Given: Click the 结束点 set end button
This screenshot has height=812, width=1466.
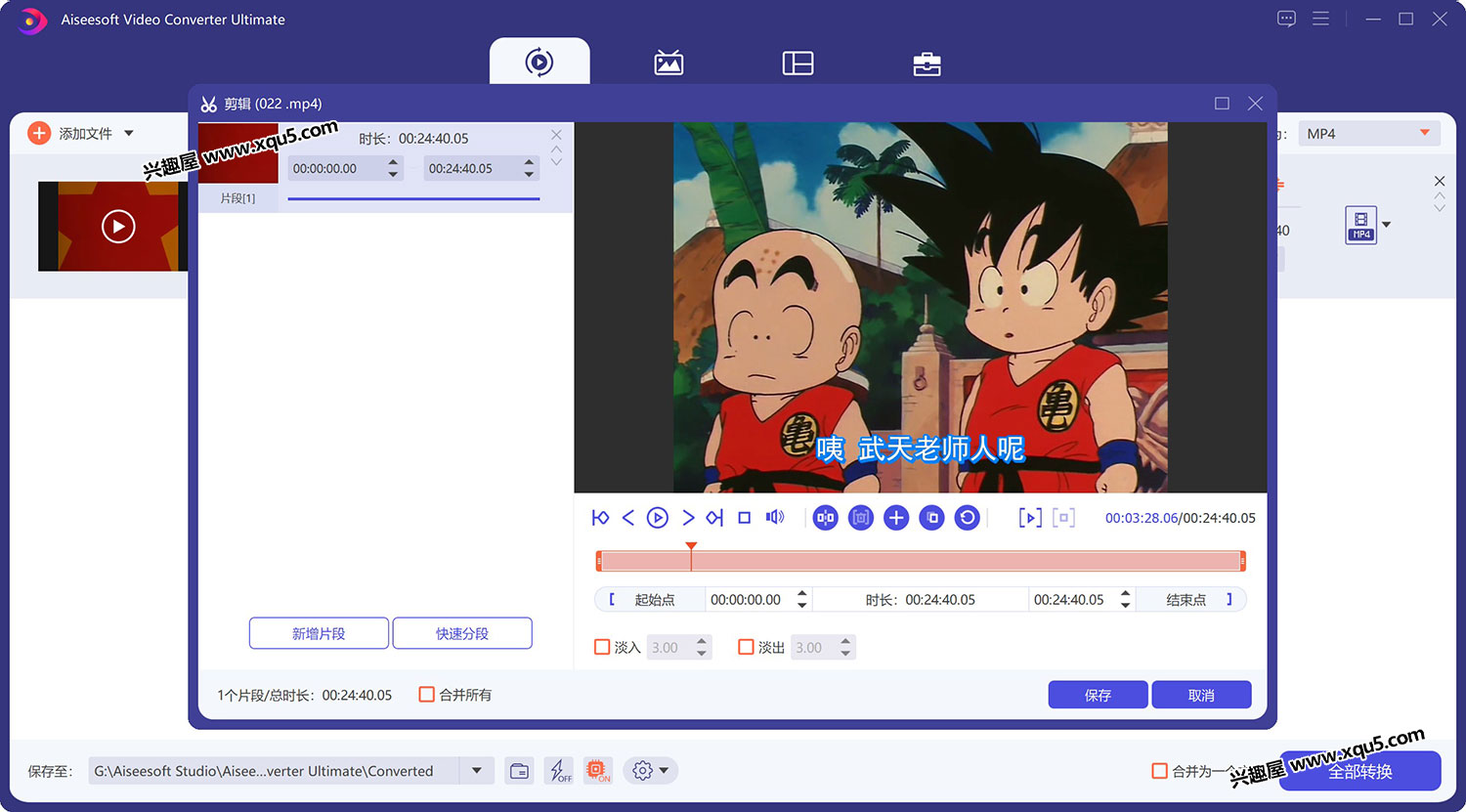Looking at the screenshot, I should tap(1192, 600).
